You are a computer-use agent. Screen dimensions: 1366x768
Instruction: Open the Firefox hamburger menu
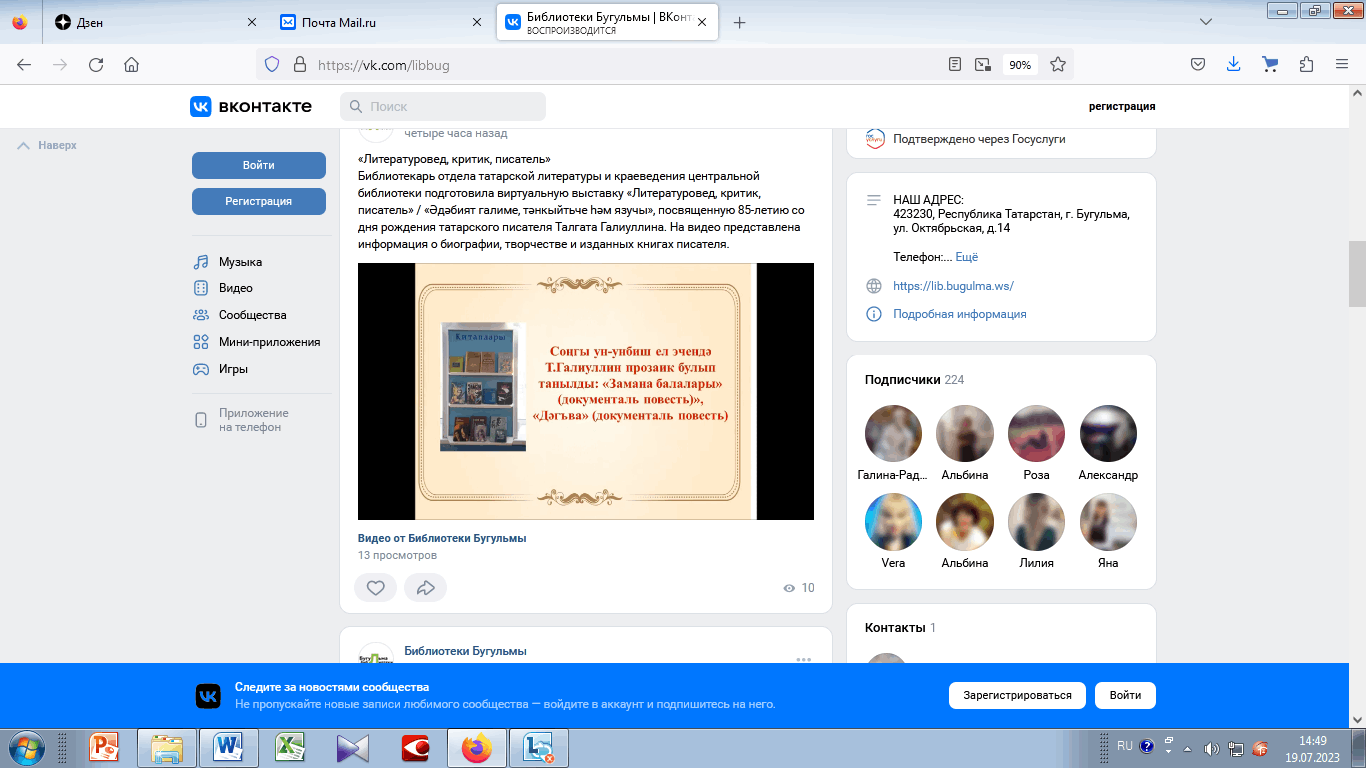pos(1342,64)
